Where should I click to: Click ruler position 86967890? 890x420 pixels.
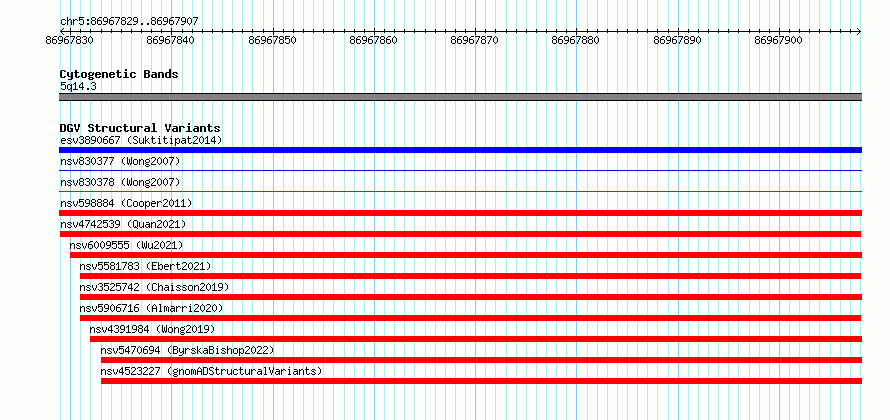[x=677, y=40]
